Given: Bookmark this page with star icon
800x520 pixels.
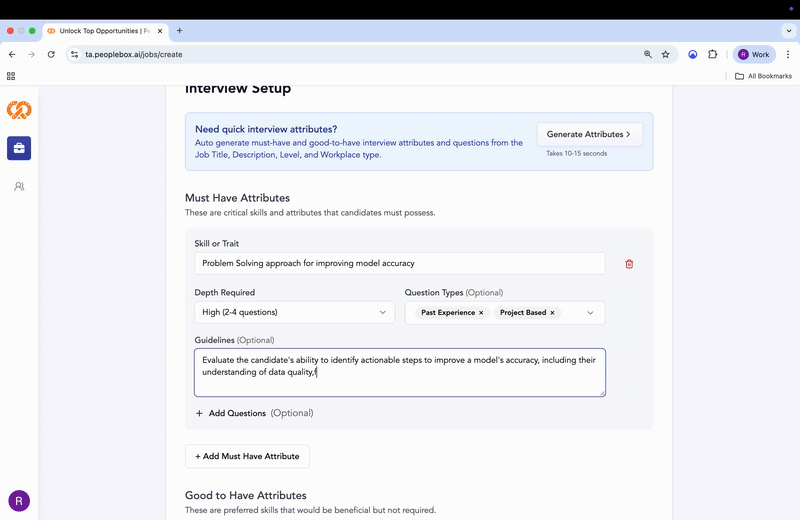Looking at the screenshot, I should point(666,54).
